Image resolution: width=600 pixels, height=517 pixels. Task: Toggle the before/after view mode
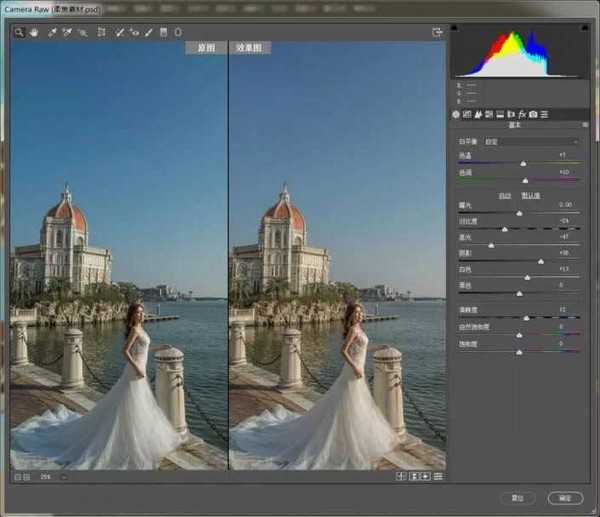(401, 476)
